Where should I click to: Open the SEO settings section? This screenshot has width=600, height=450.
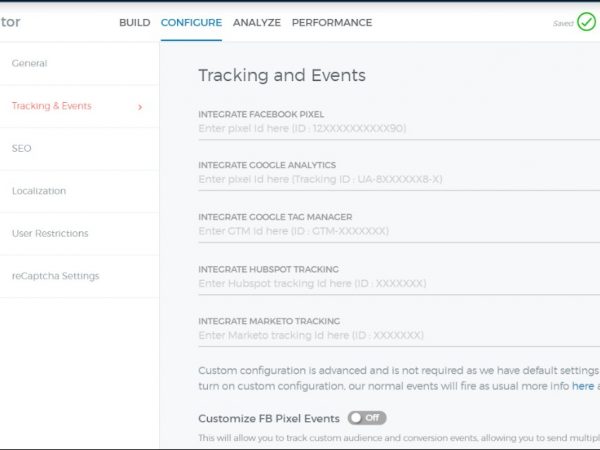point(21,148)
